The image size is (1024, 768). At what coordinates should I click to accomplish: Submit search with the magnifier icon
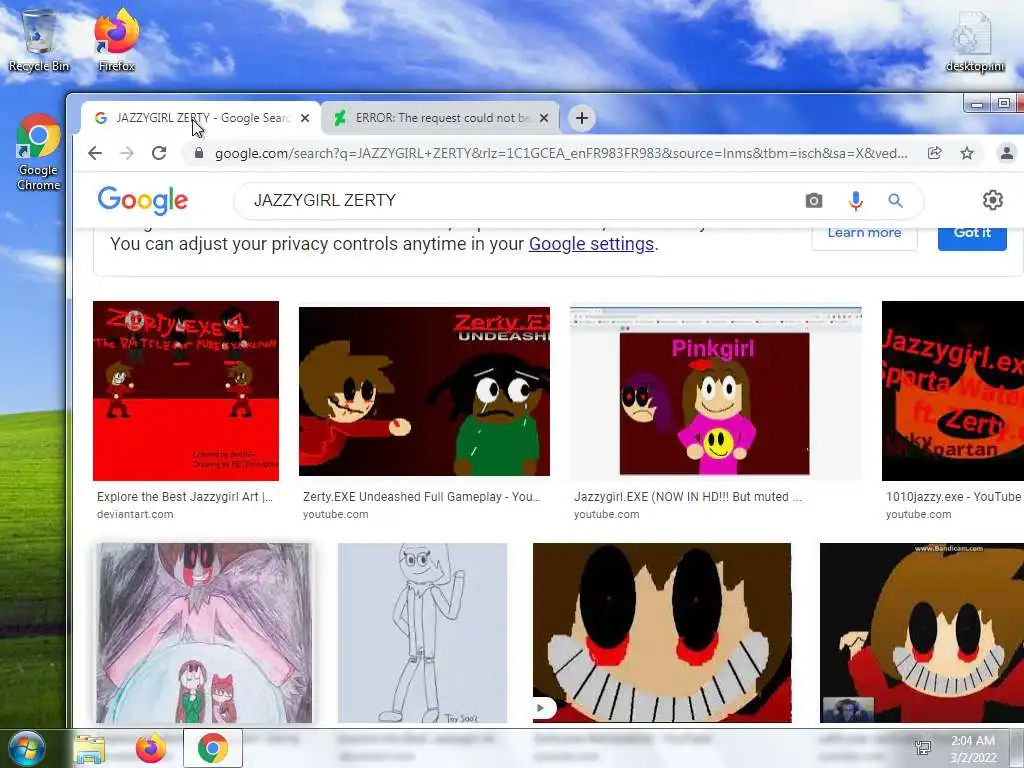click(895, 200)
